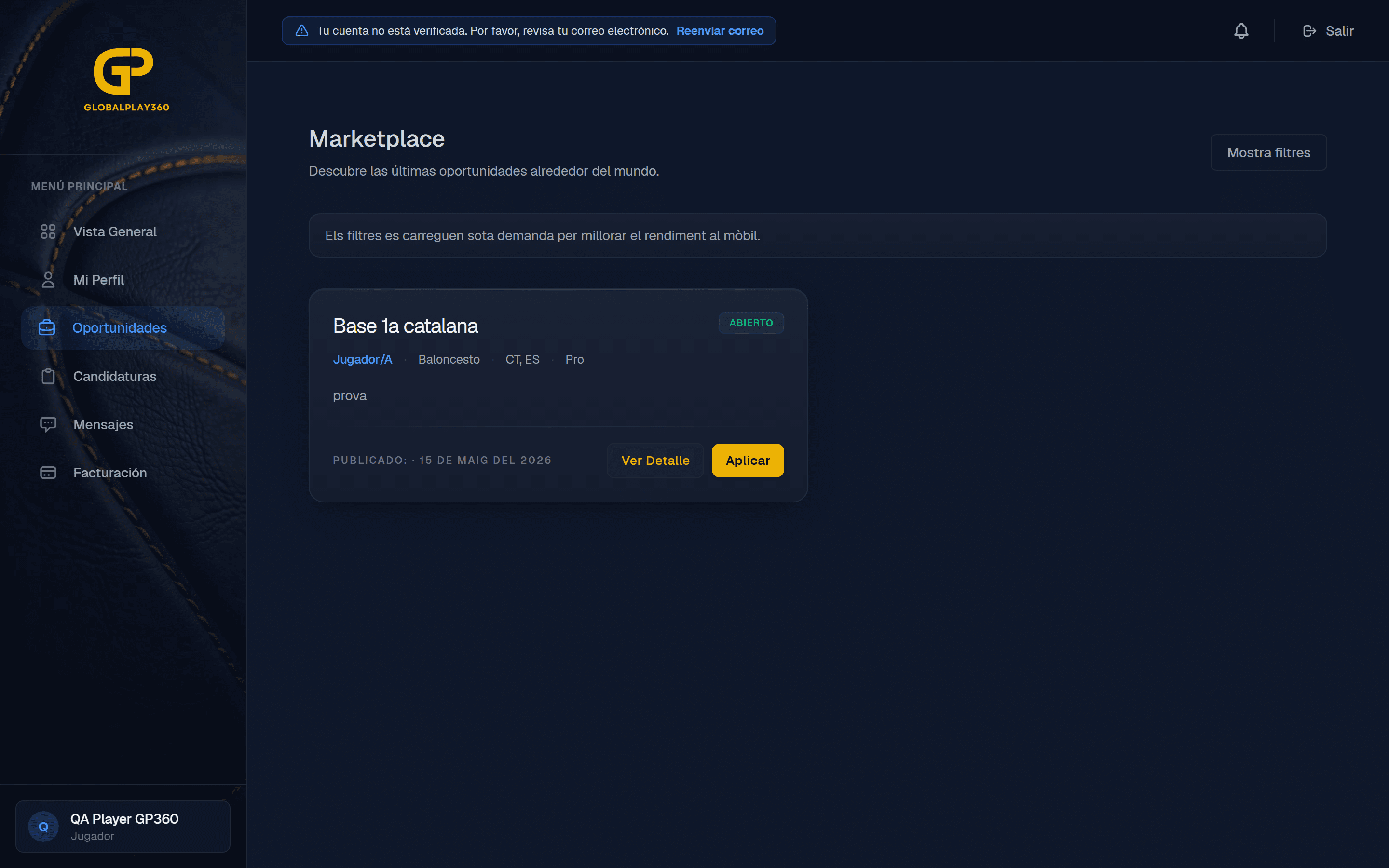This screenshot has height=868, width=1389.
Task: Click the Mensajes chat bubble icon
Action: [x=48, y=424]
